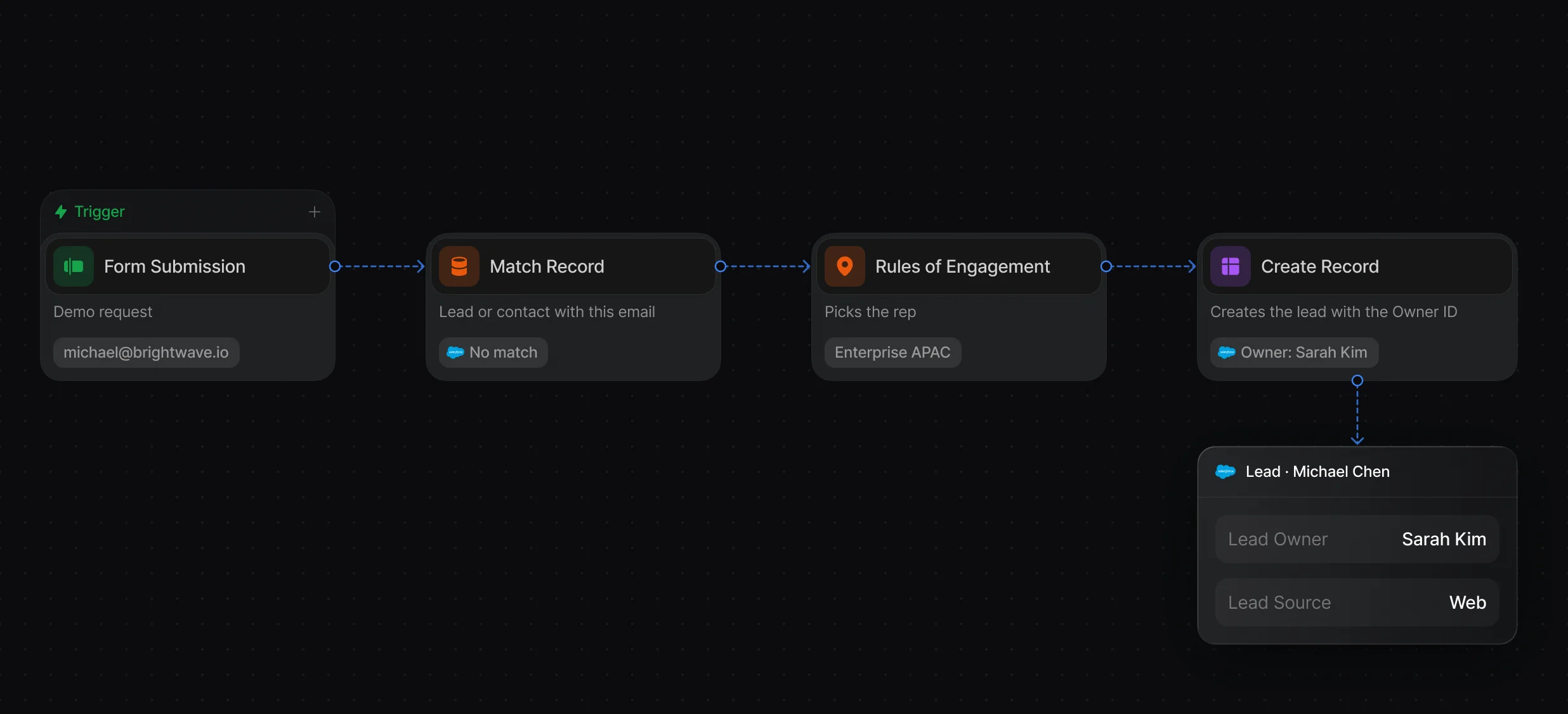This screenshot has width=1568, height=714.
Task: Click output connector circle of Match Record
Action: tap(721, 266)
